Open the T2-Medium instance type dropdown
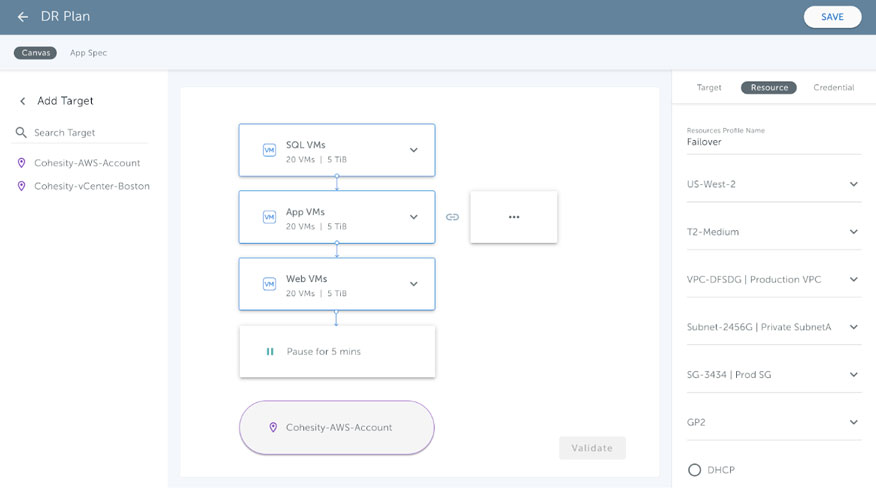 pos(853,232)
